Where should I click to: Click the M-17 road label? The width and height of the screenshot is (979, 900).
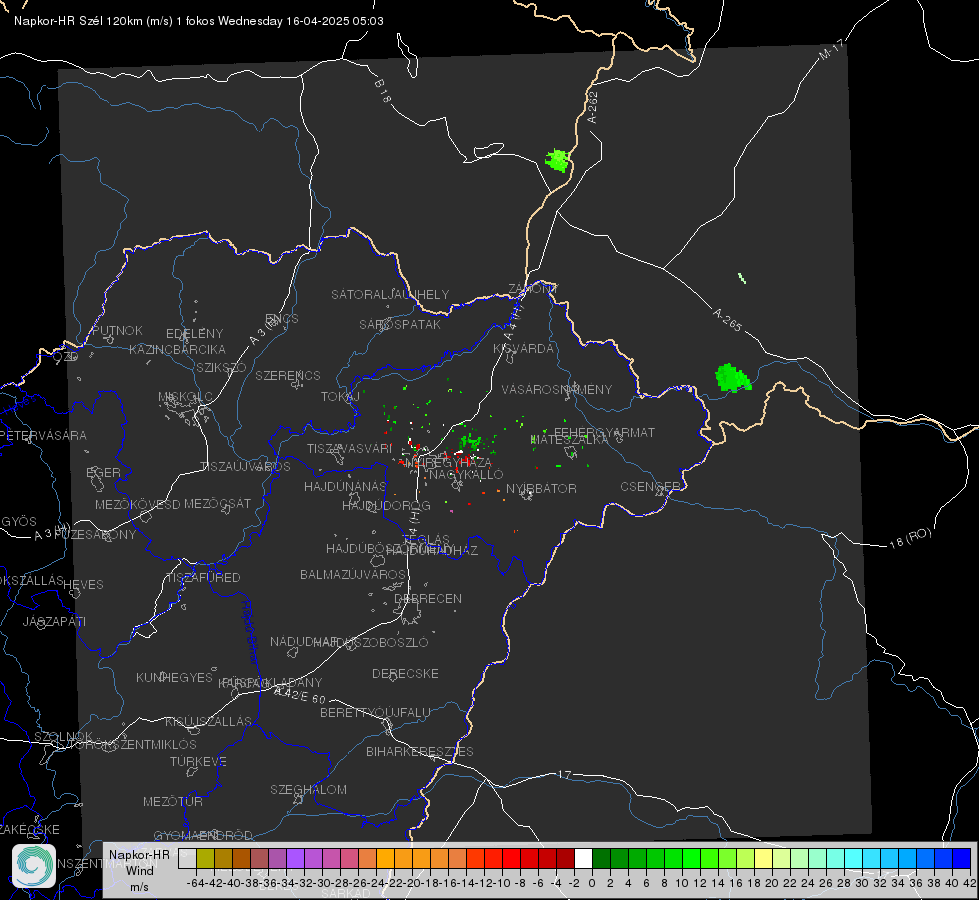[x=831, y=50]
